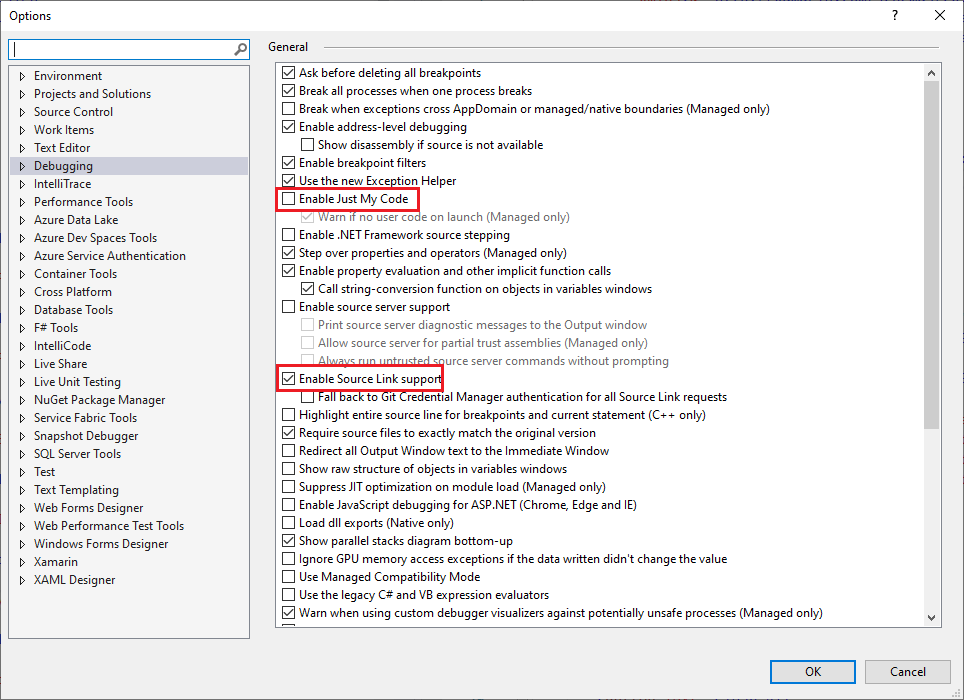964x700 pixels.
Task: Close the Options dialog
Action: [940, 15]
